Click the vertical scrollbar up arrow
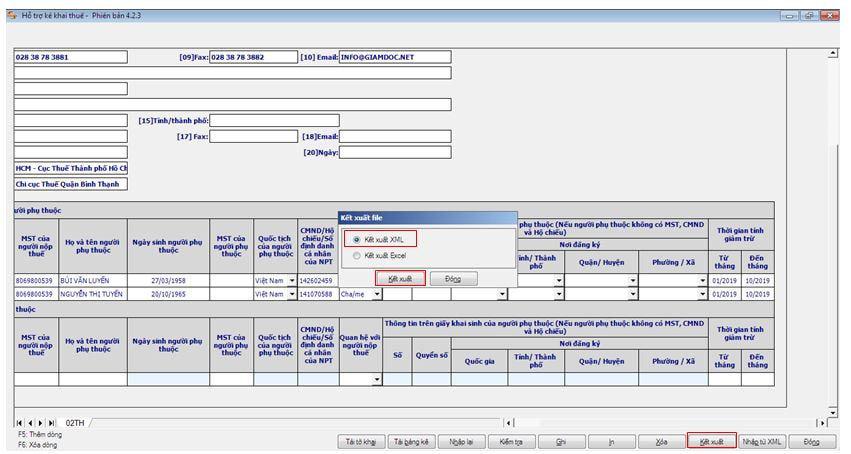851x454 pixels. 834,52
